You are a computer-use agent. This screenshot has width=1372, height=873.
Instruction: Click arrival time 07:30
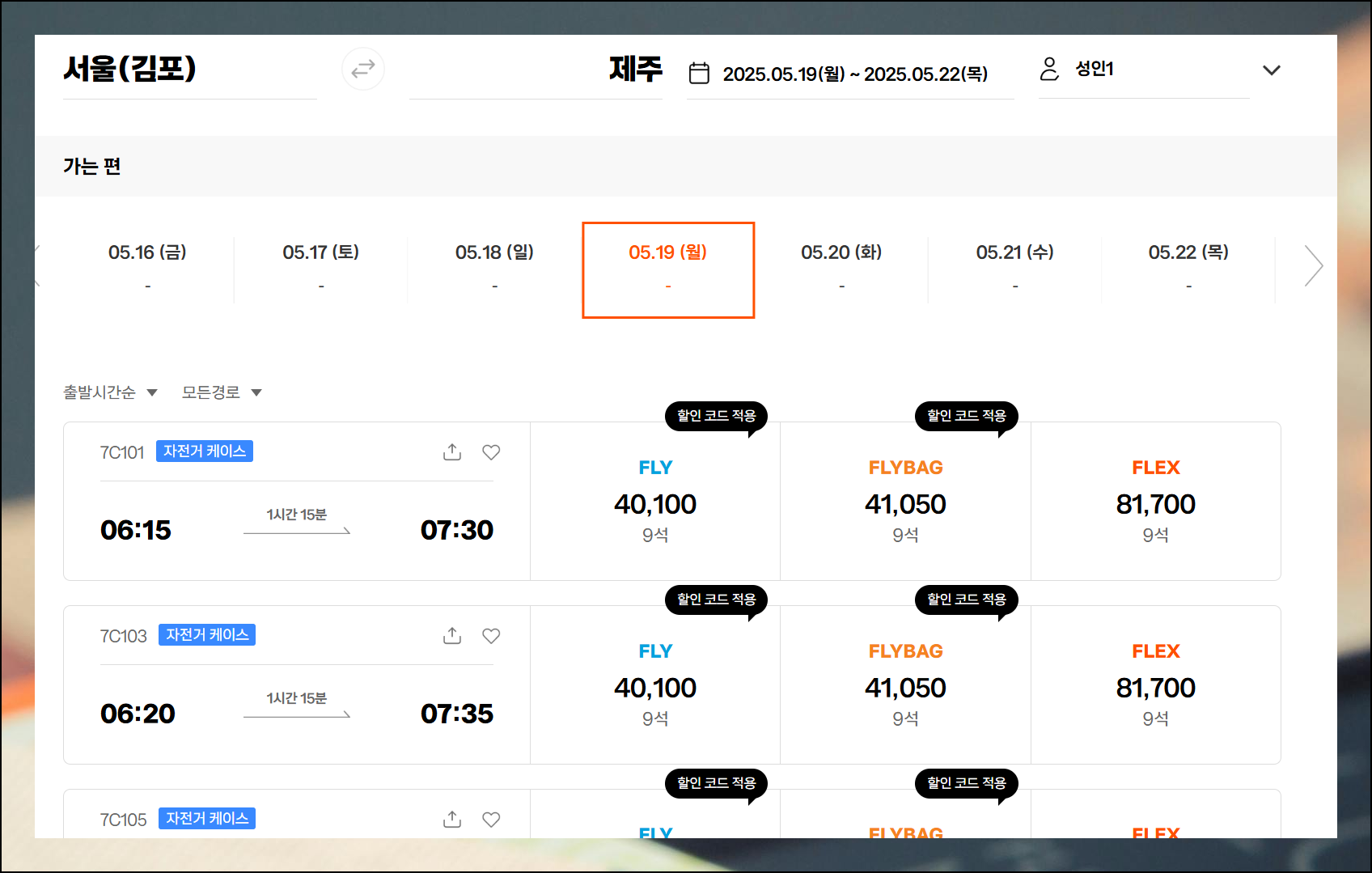457,530
